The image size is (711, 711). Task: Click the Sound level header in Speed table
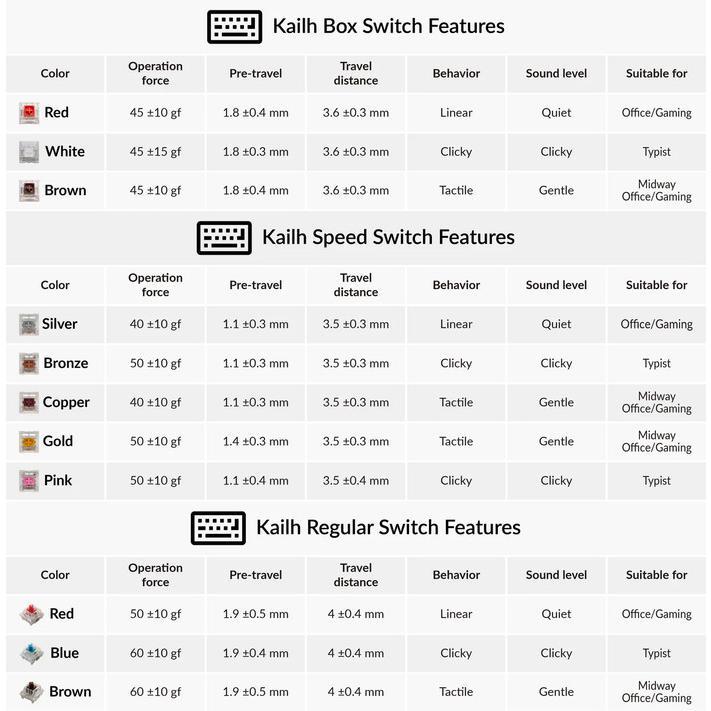coord(556,285)
